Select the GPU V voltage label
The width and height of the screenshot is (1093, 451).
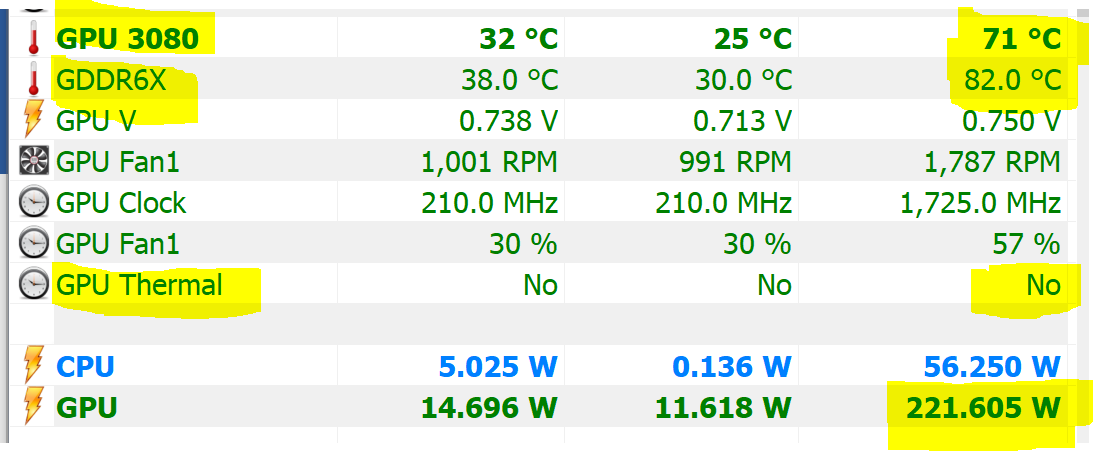95,121
